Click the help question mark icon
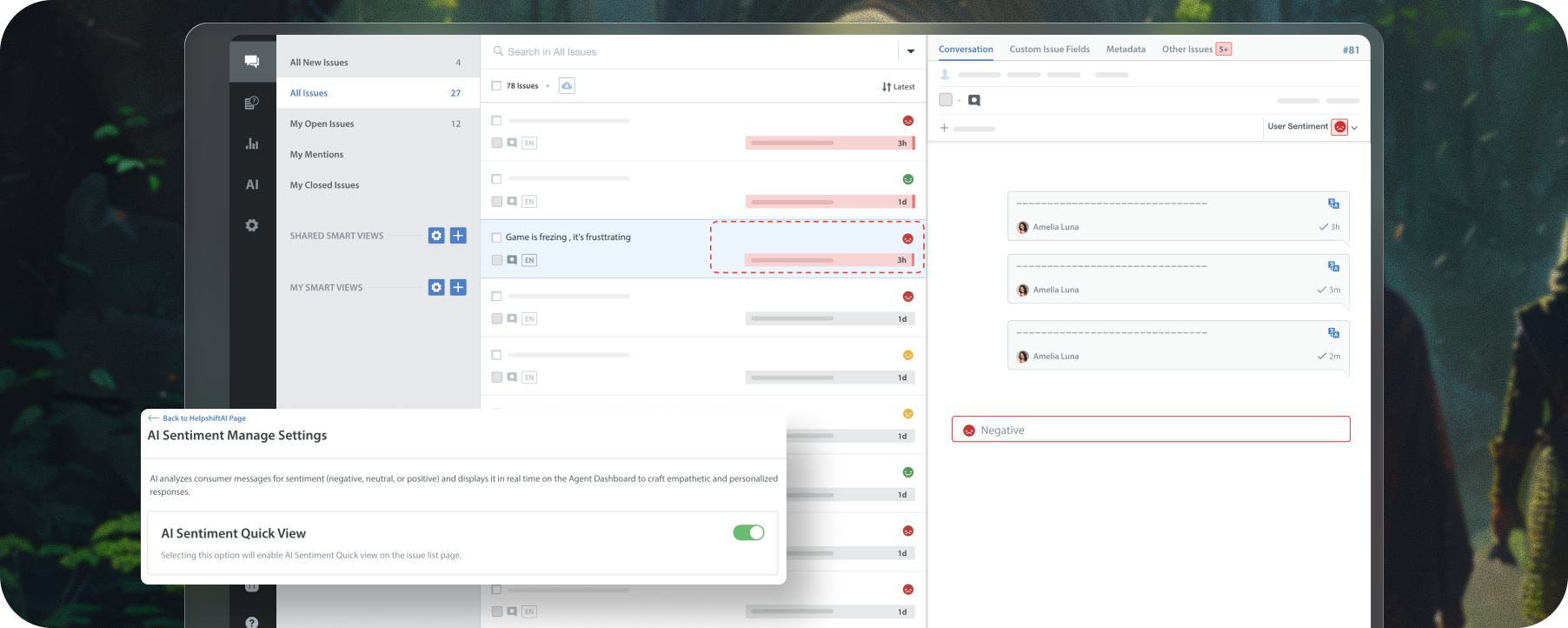The image size is (1568, 628). pyautogui.click(x=252, y=621)
